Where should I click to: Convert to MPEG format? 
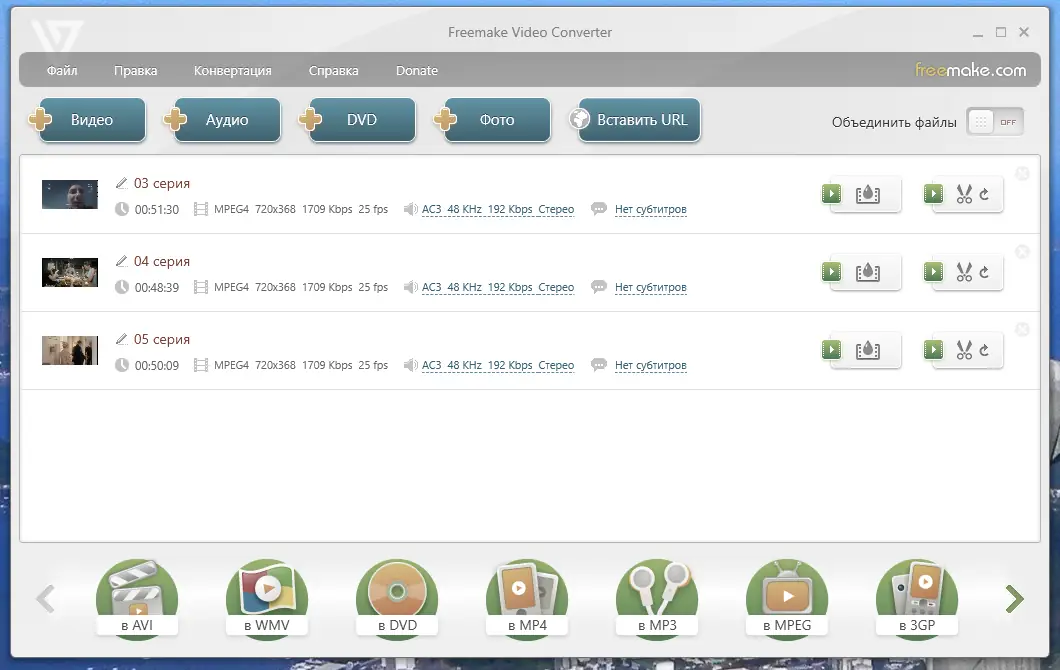[x=787, y=598]
